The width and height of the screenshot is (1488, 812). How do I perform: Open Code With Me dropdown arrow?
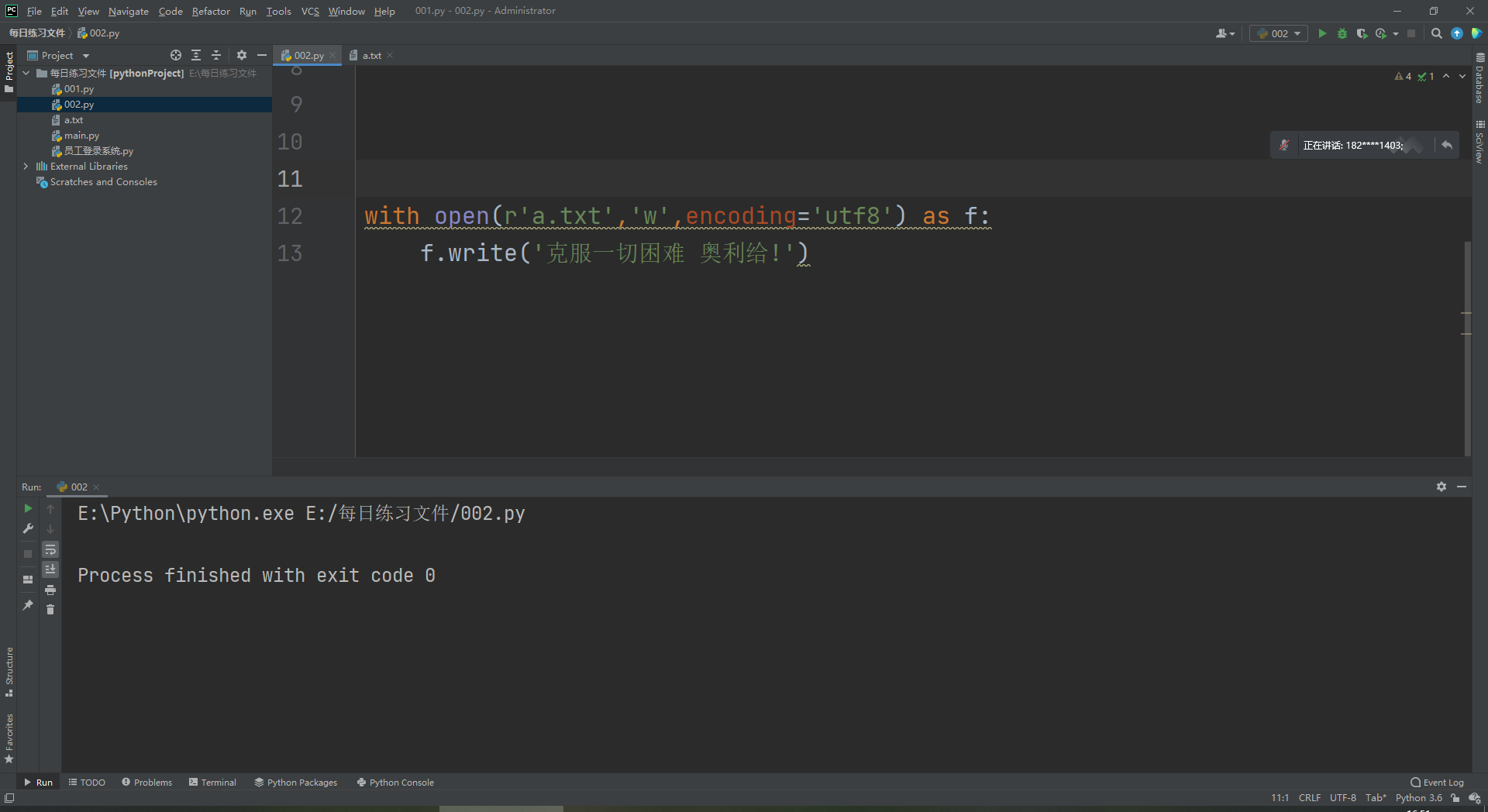(1232, 34)
